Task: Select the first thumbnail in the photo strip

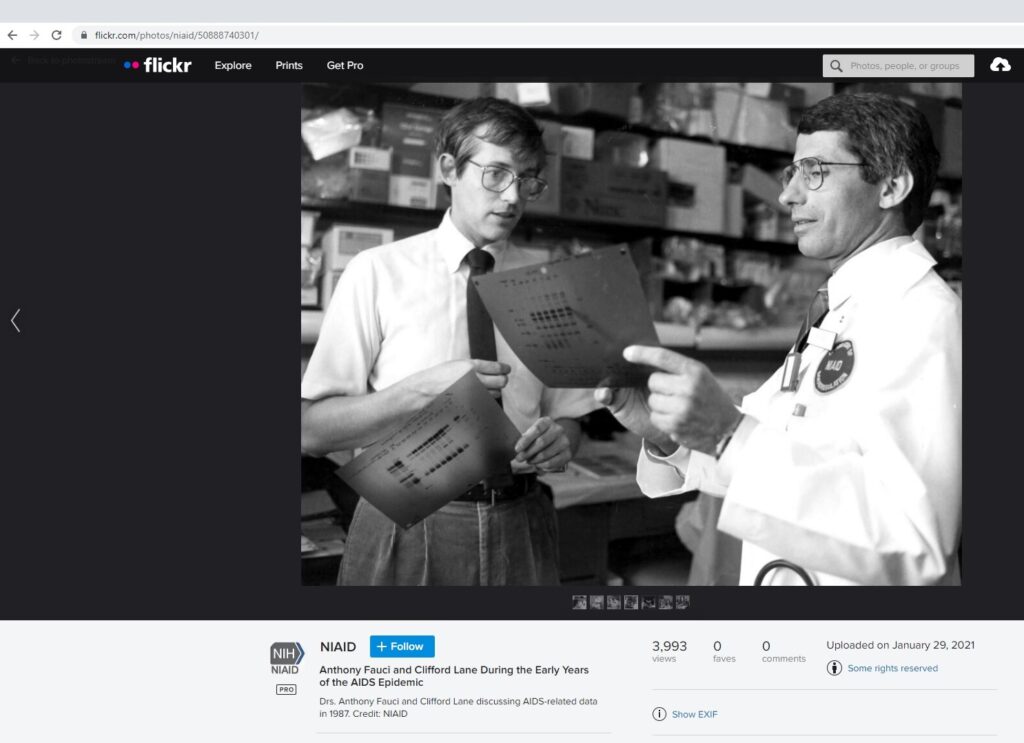Action: (579, 602)
